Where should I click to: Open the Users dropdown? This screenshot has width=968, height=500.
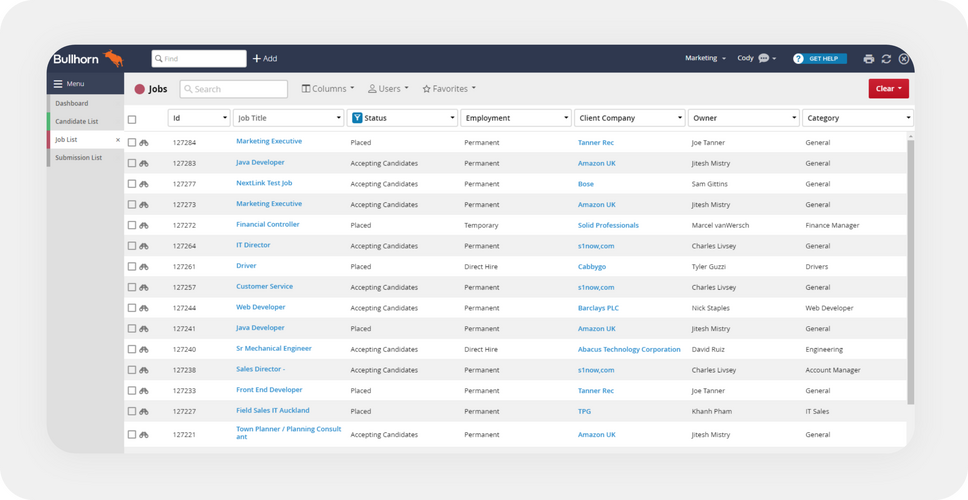pyautogui.click(x=388, y=89)
